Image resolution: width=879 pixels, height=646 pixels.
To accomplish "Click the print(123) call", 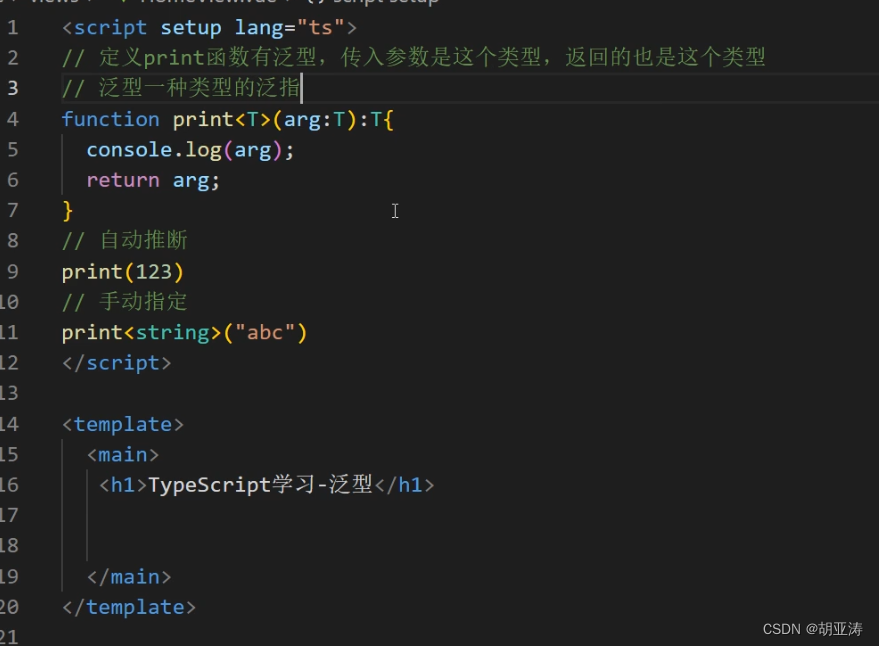I will pyautogui.click(x=123, y=272).
